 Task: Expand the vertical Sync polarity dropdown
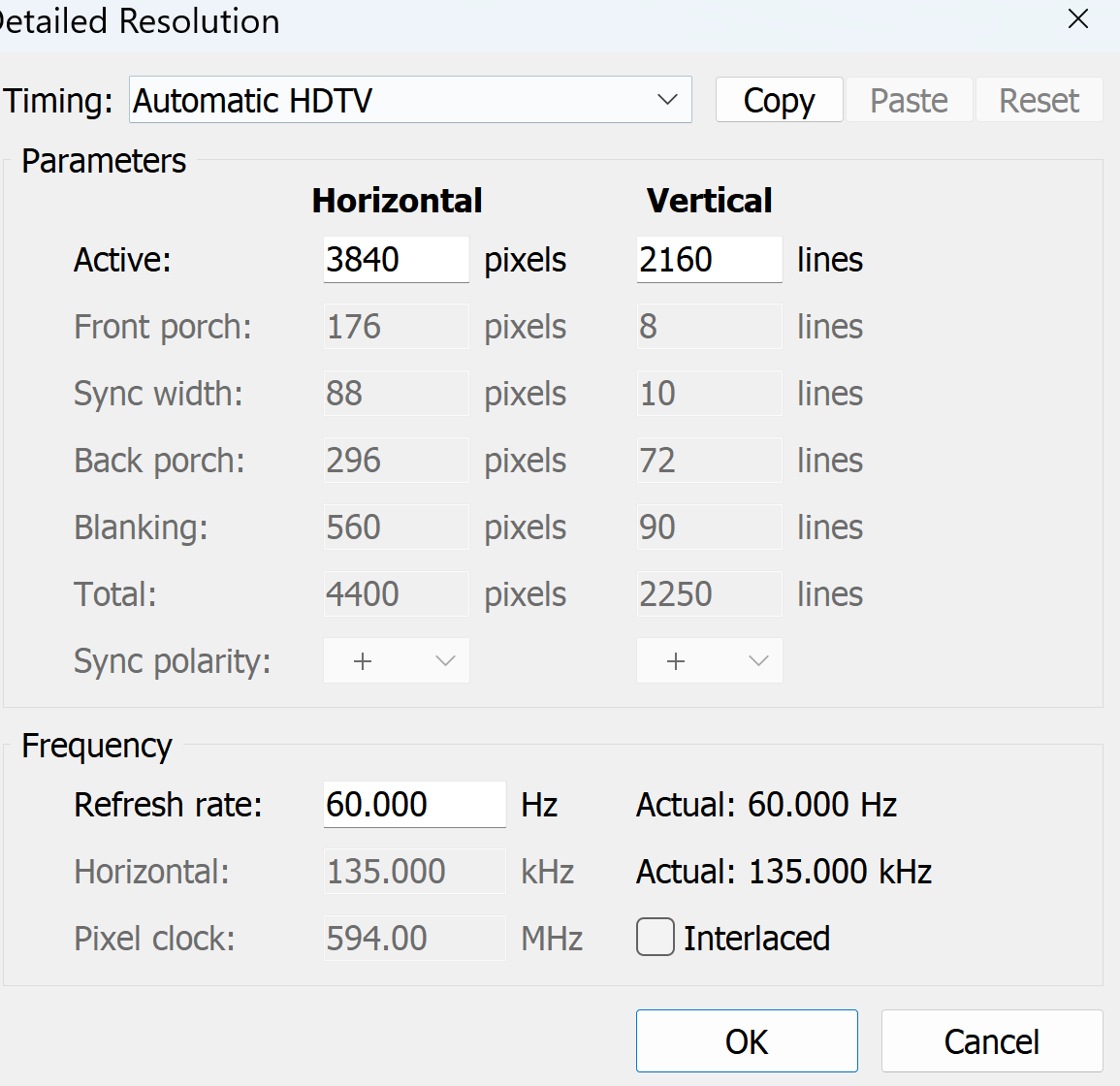709,661
